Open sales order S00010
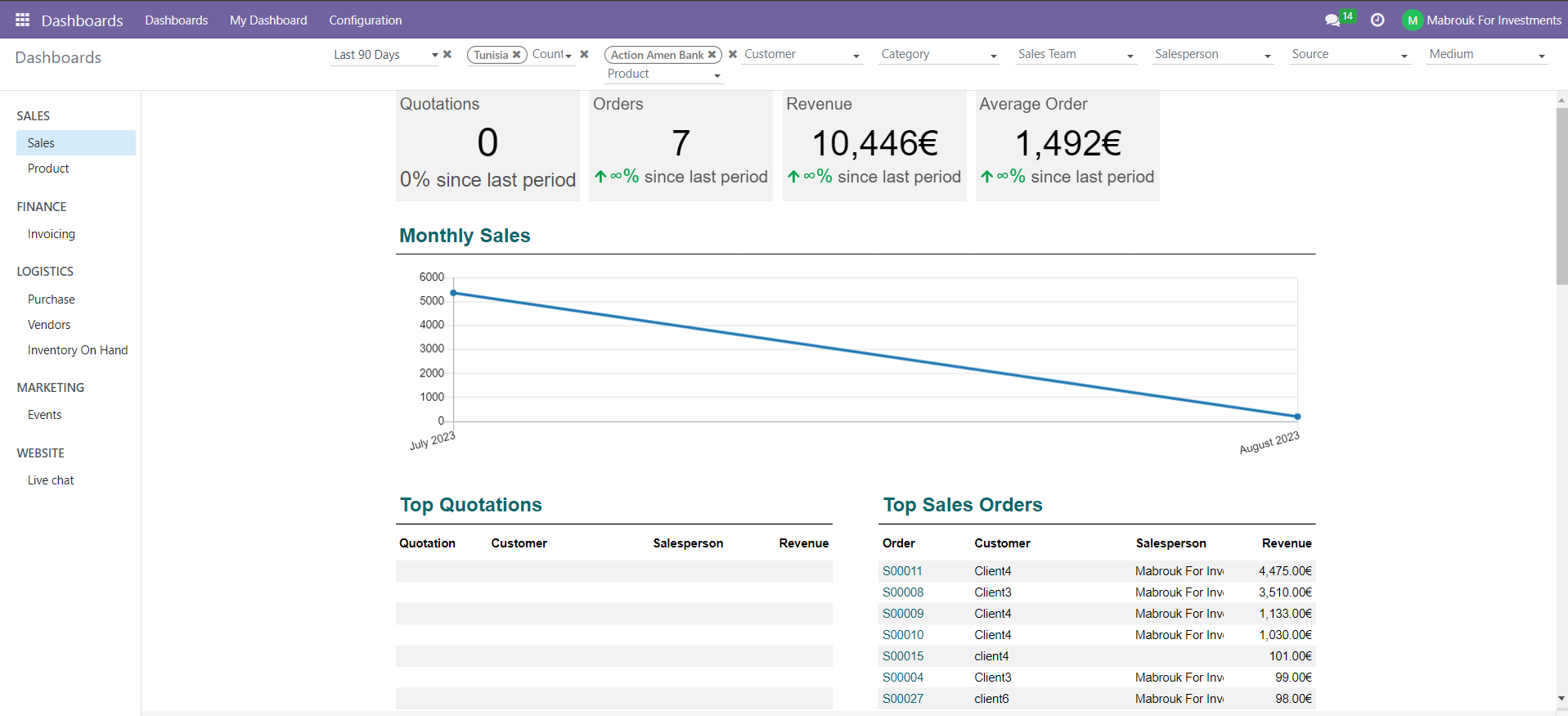The image size is (1568, 716). click(903, 635)
